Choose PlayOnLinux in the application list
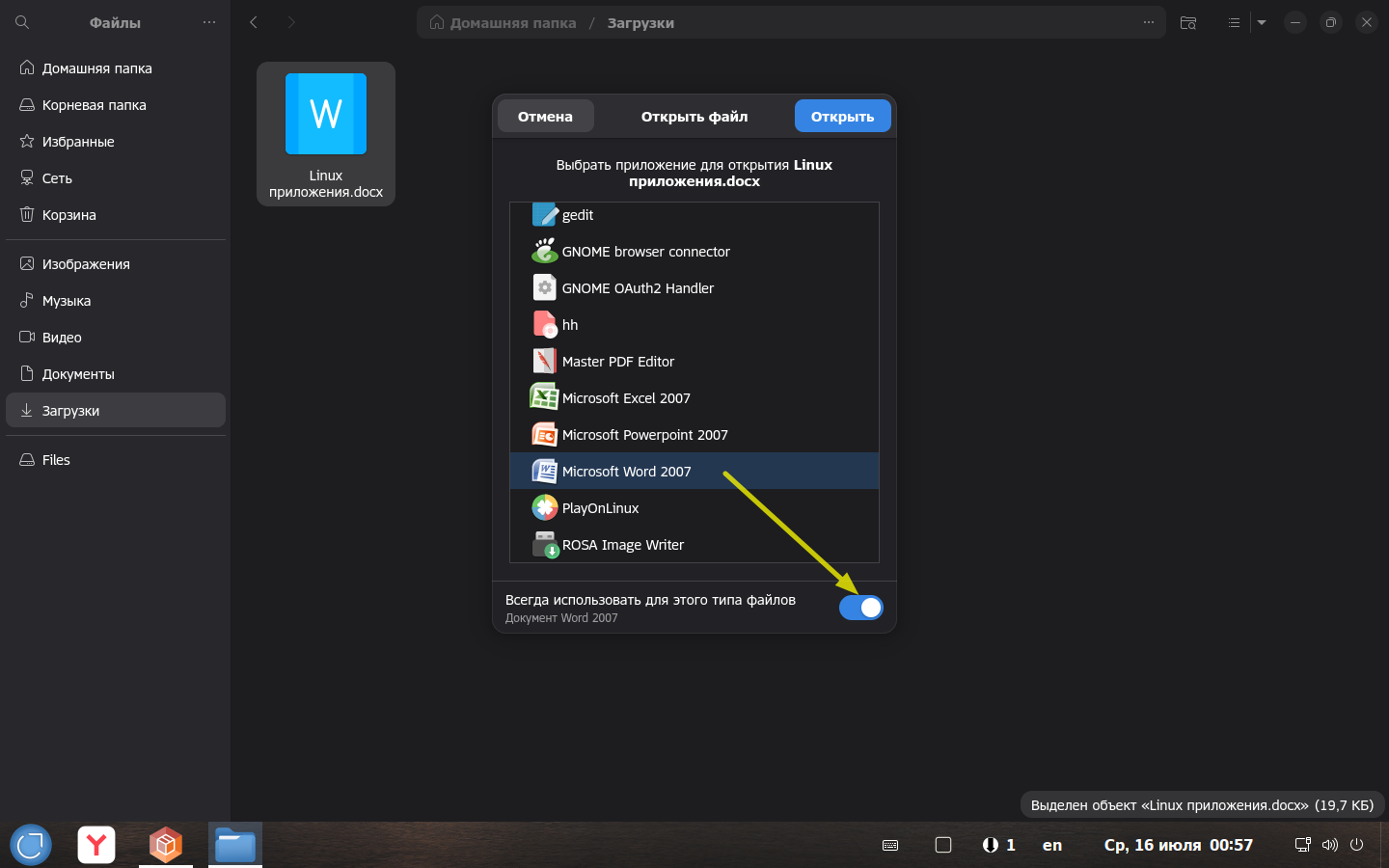The height and width of the screenshot is (868, 1389). 694,508
